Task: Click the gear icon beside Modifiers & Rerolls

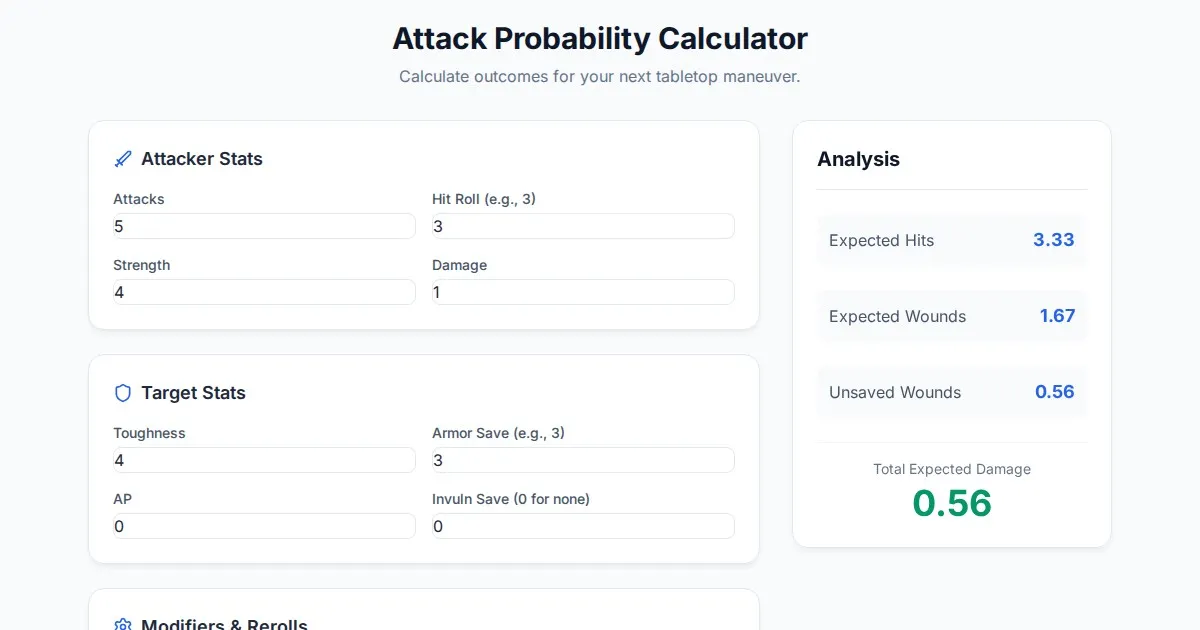Action: [123, 625]
